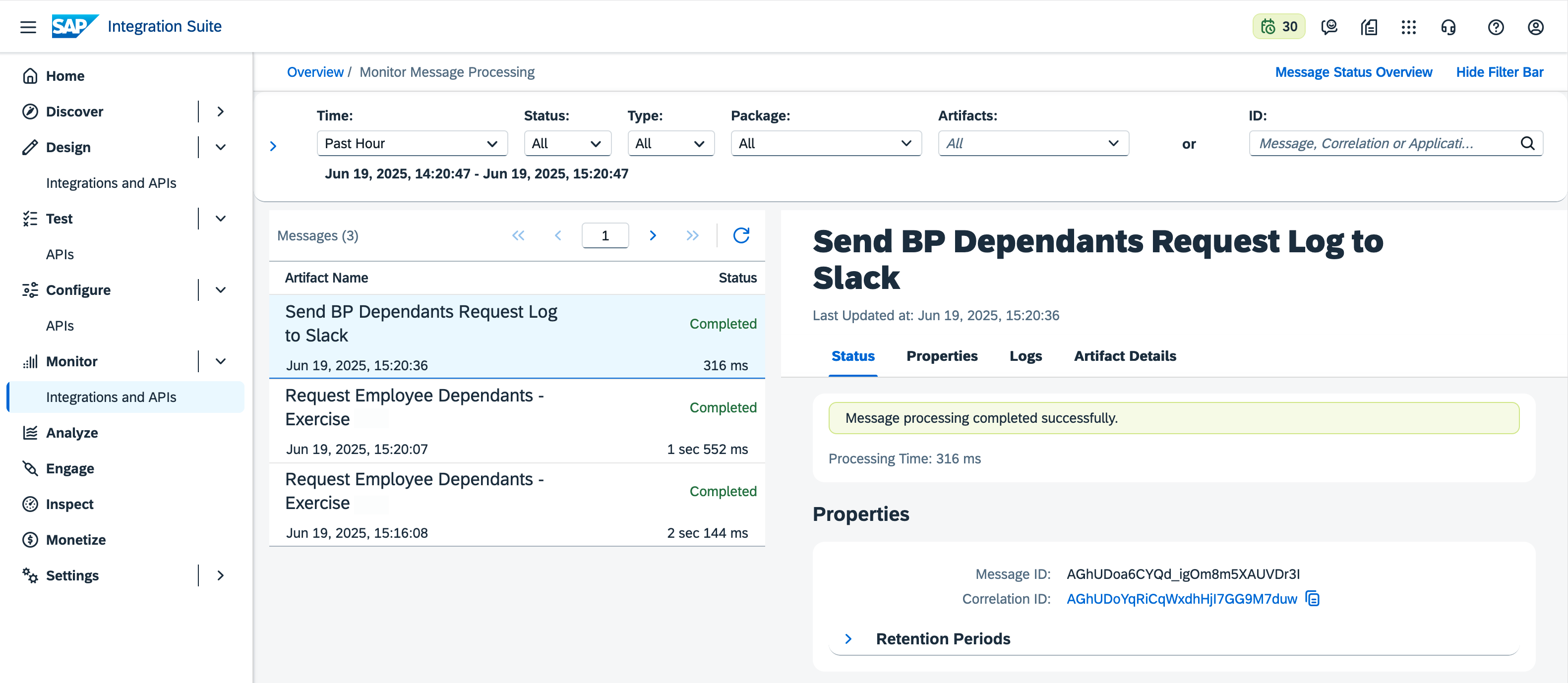Screen dimensions: 1568x683
Task: Switch to the Properties tab
Action: [x=942, y=356]
